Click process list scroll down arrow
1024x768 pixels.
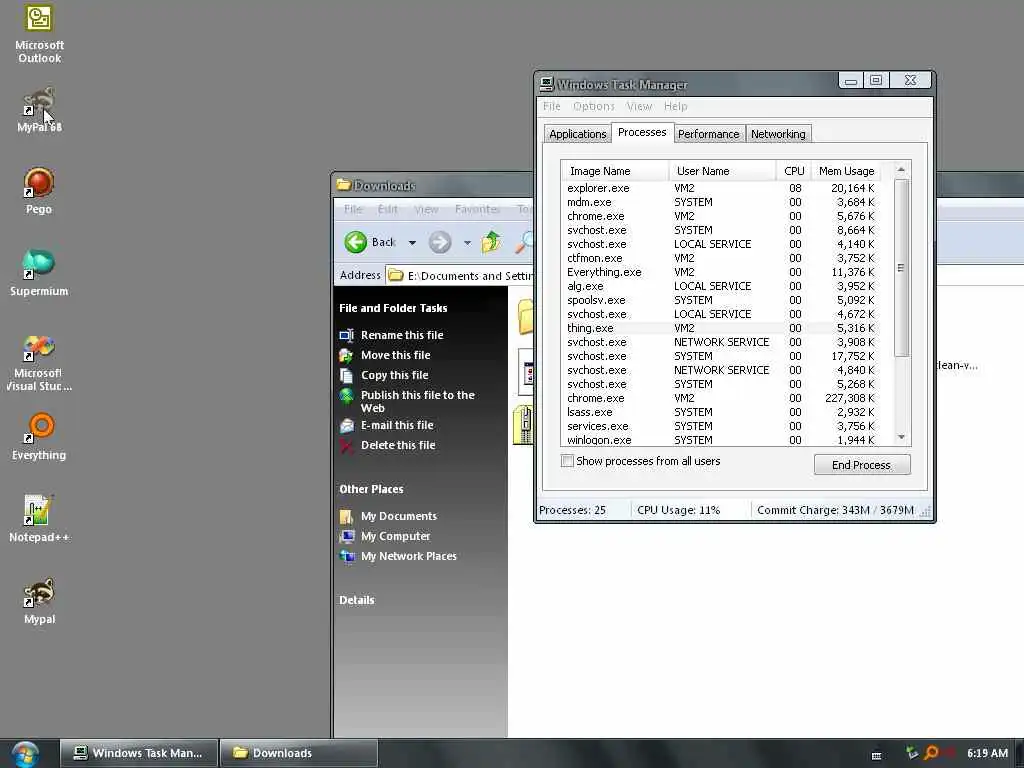tap(901, 437)
